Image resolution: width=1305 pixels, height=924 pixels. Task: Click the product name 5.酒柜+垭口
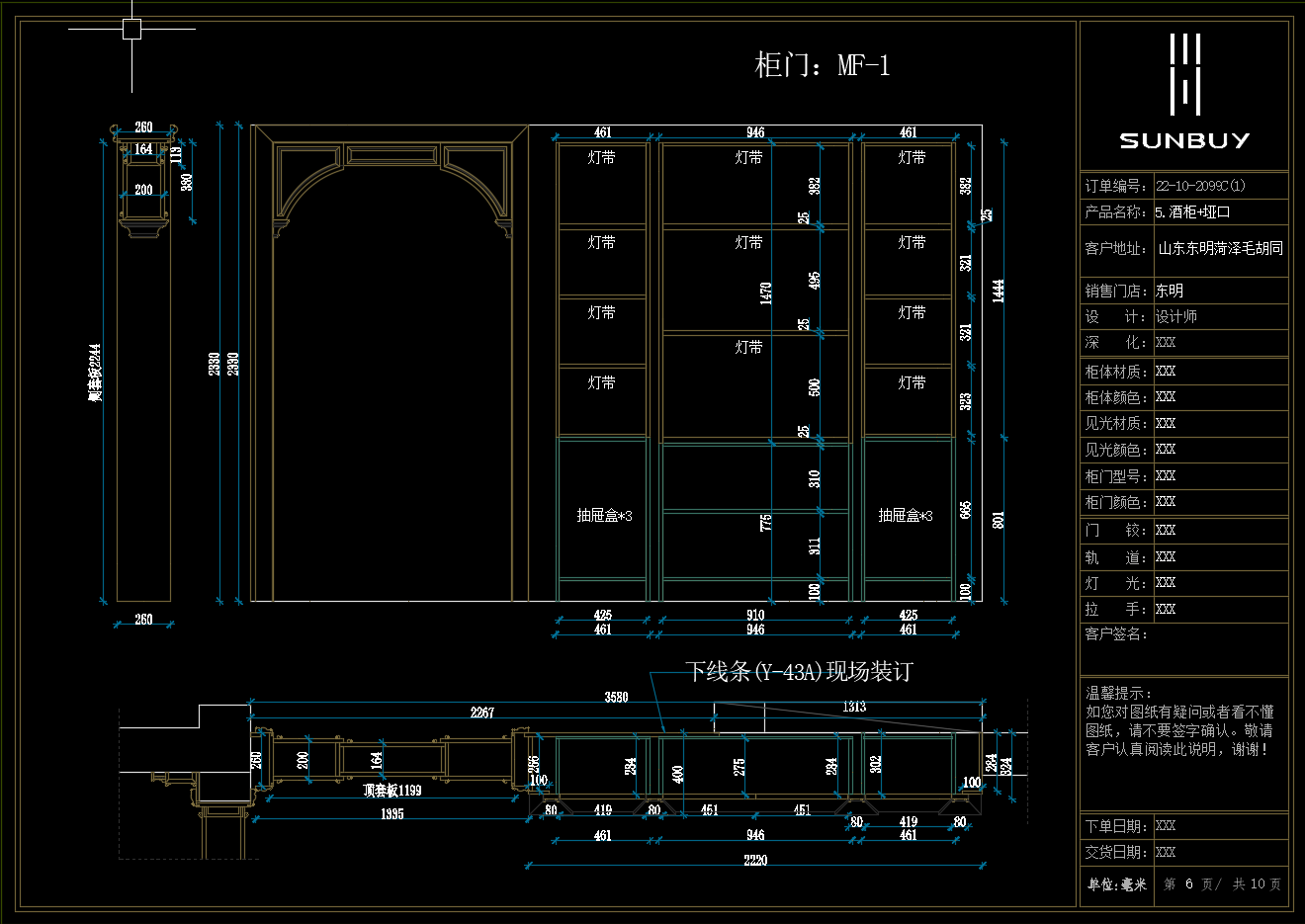1192,212
